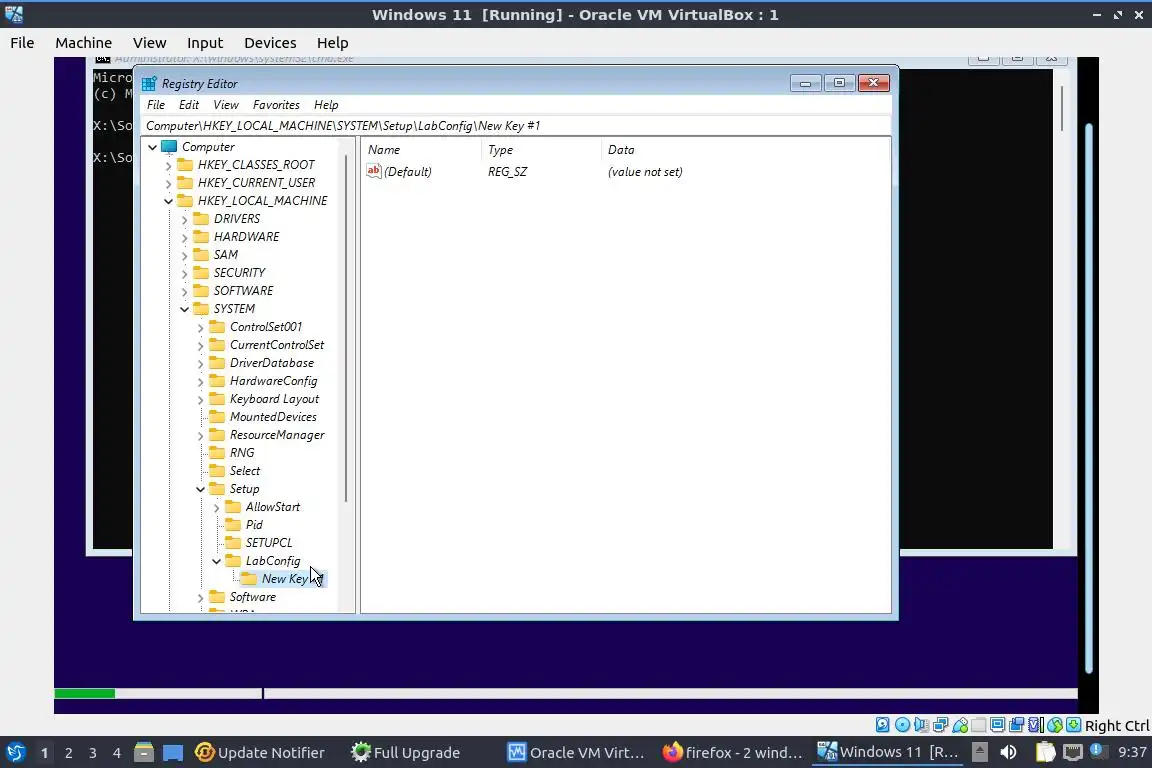Click the removable media eject tray icon
Image resolution: width=1152 pixels, height=768 pixels.
[979, 752]
